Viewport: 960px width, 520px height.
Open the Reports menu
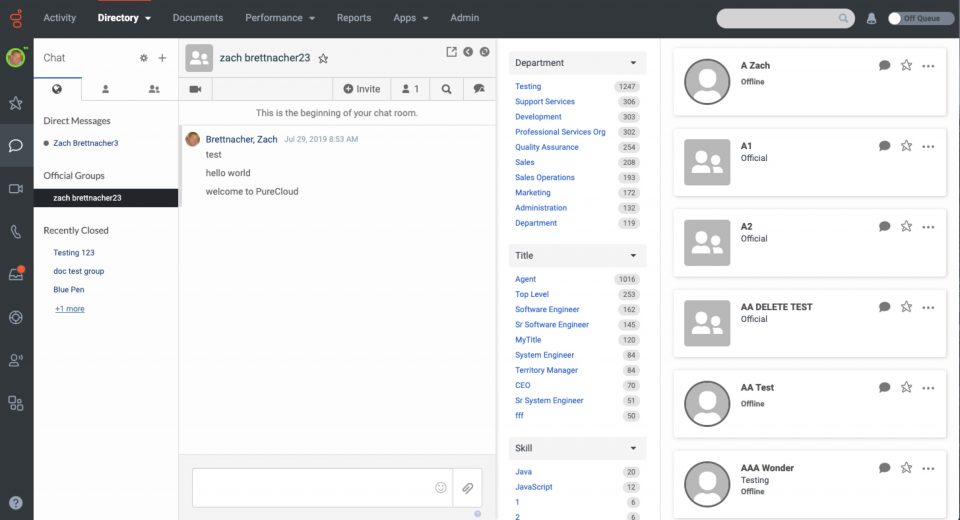pyautogui.click(x=354, y=18)
